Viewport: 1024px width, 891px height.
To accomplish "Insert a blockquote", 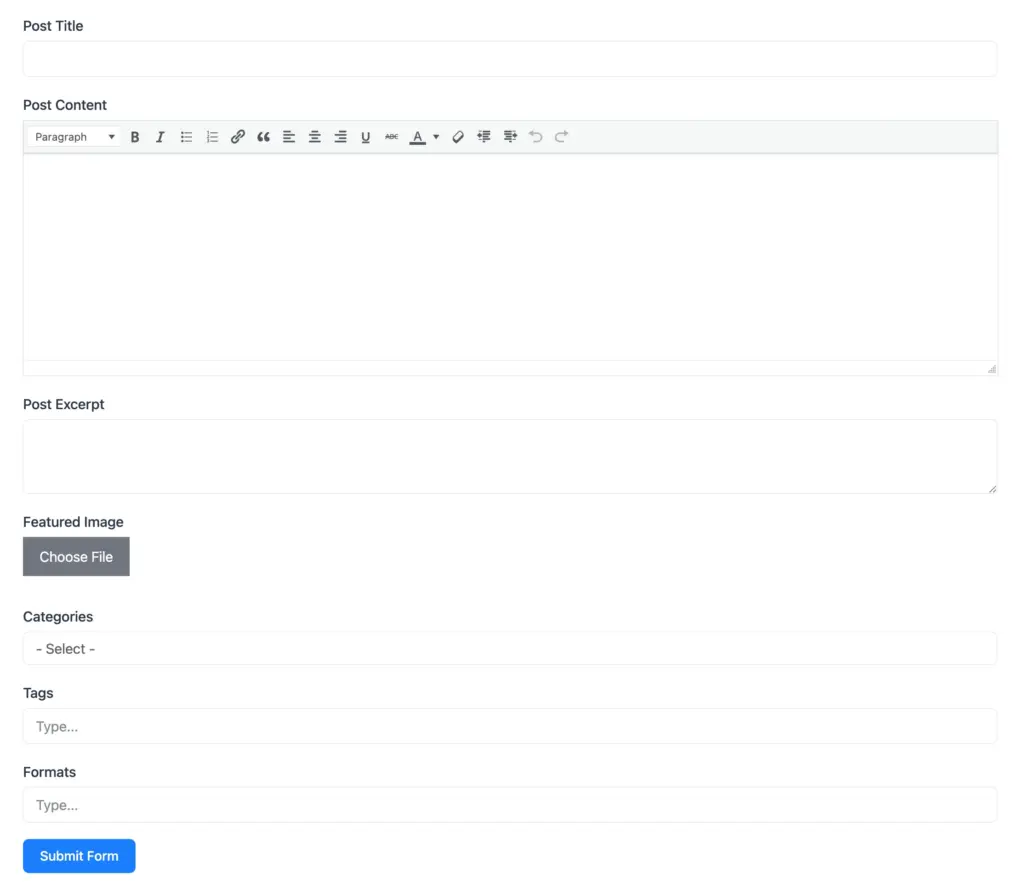I will 263,137.
